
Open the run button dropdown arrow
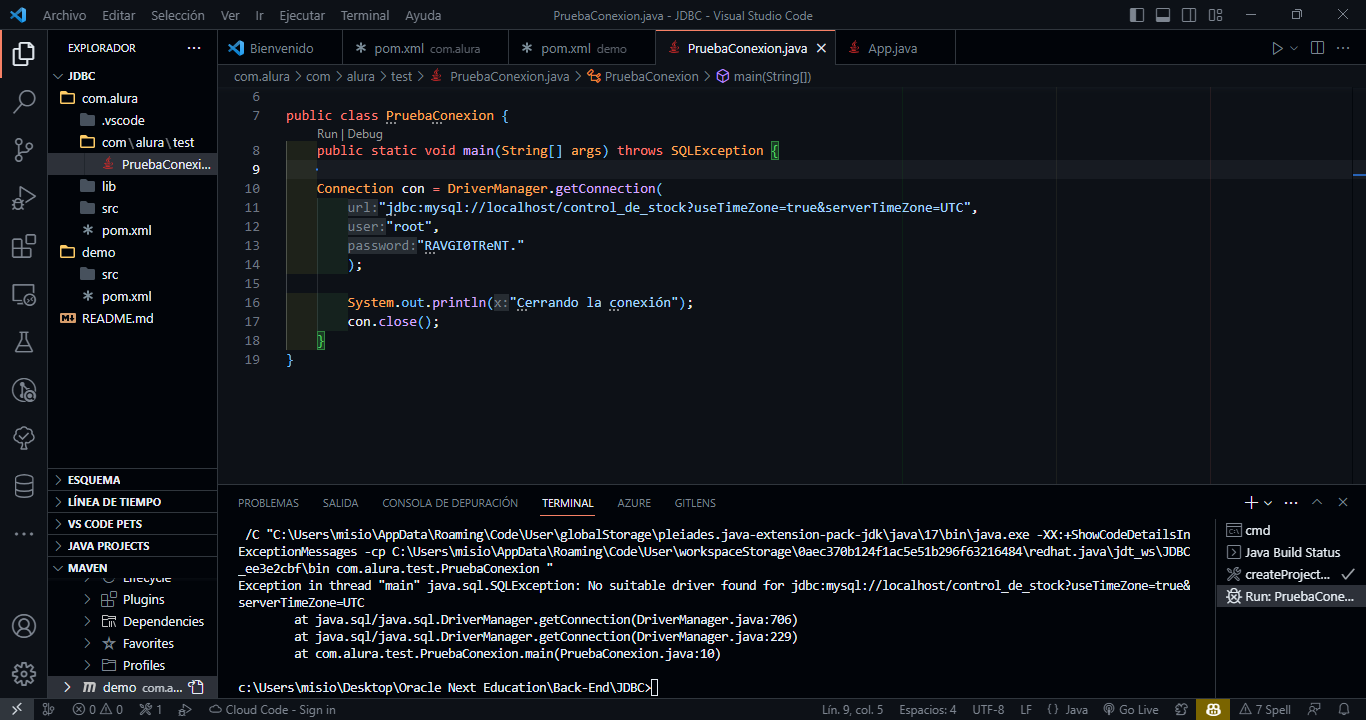pos(1294,48)
